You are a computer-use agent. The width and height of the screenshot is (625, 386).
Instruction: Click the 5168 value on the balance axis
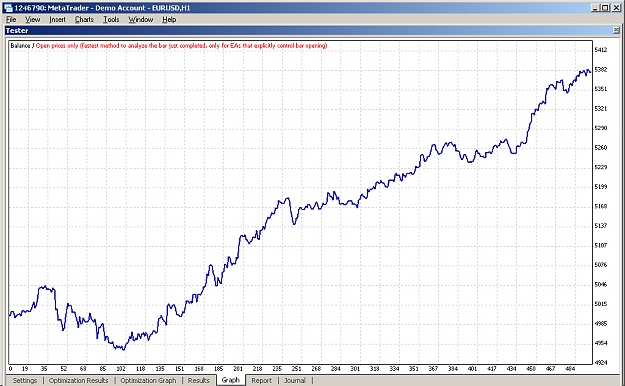(601, 206)
